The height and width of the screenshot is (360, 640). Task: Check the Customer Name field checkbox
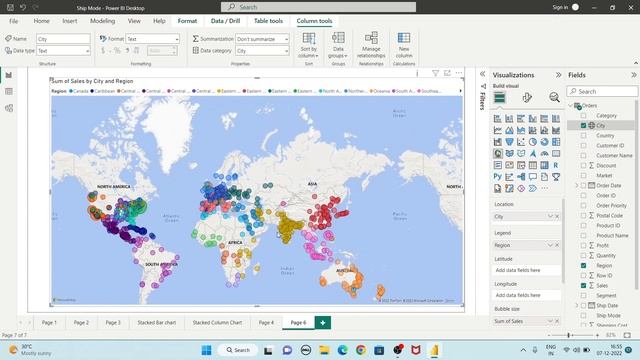coord(583,156)
